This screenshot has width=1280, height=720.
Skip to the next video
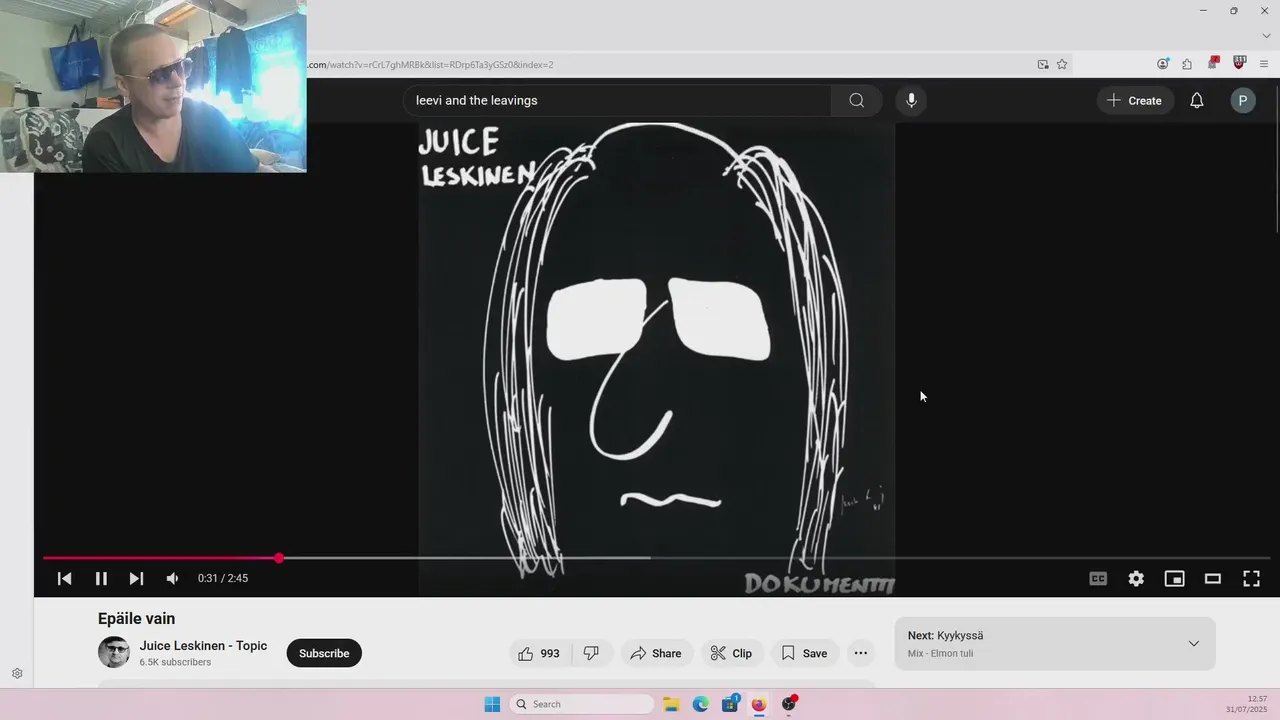click(x=137, y=578)
